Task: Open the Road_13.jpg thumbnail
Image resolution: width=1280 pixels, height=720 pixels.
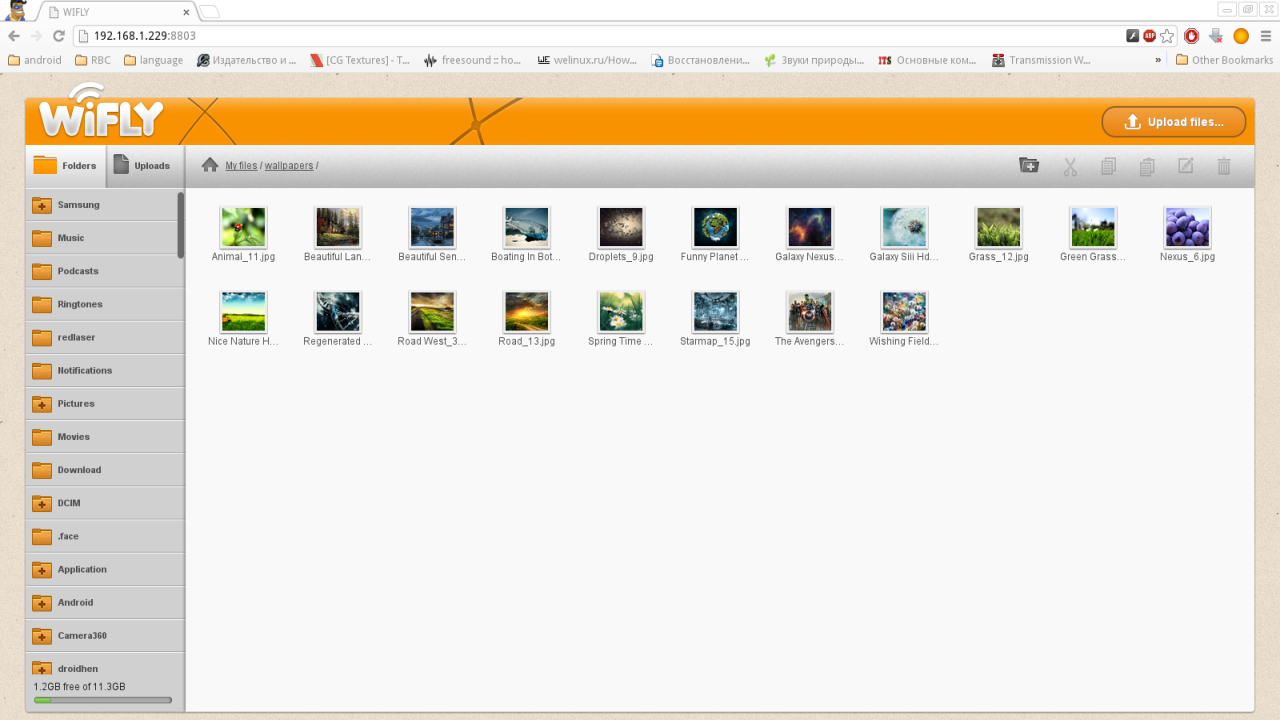Action: click(526, 310)
